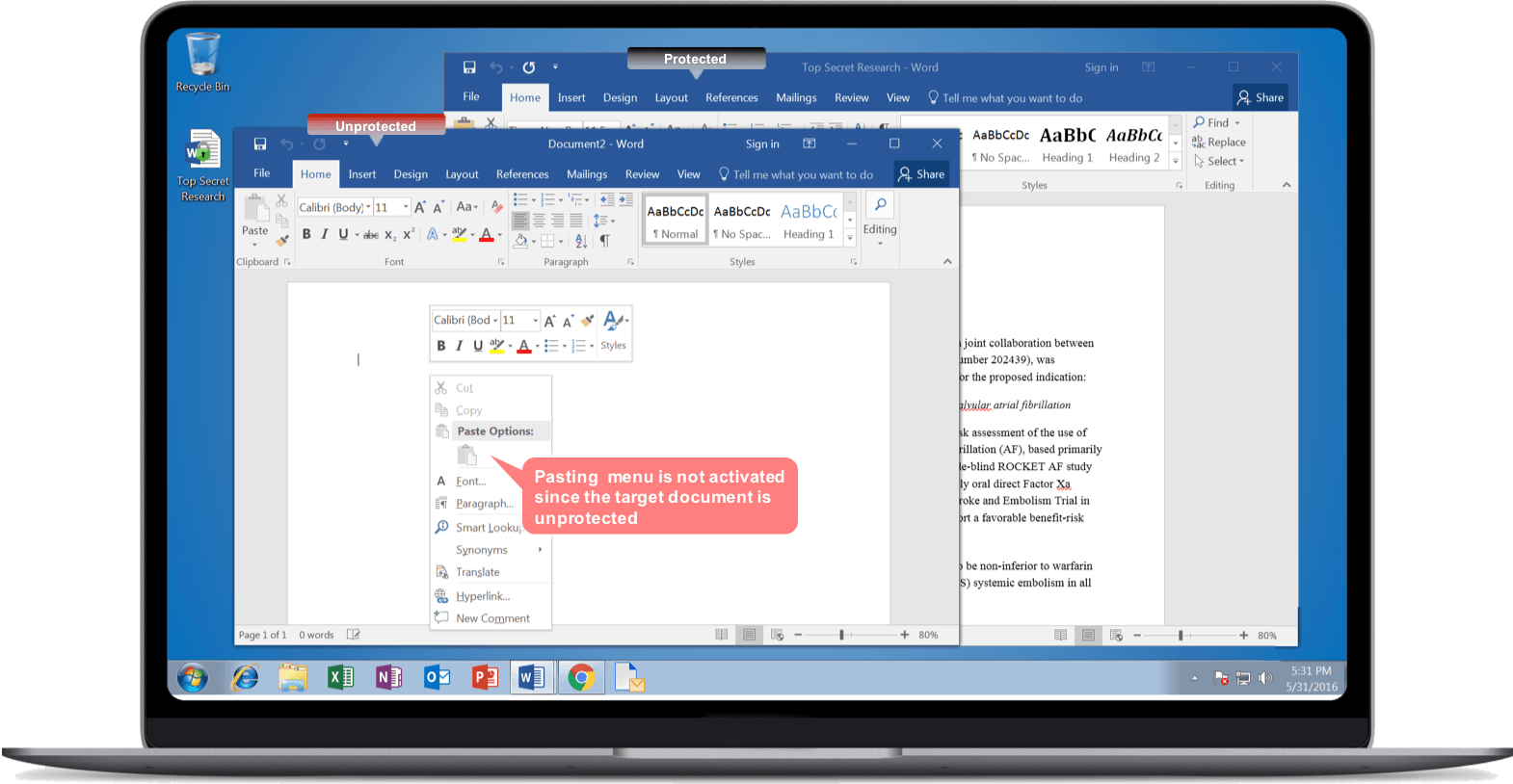Click Format Painter in floating mini toolbar
Image resolution: width=1513 pixels, height=784 pixels.
coord(587,321)
